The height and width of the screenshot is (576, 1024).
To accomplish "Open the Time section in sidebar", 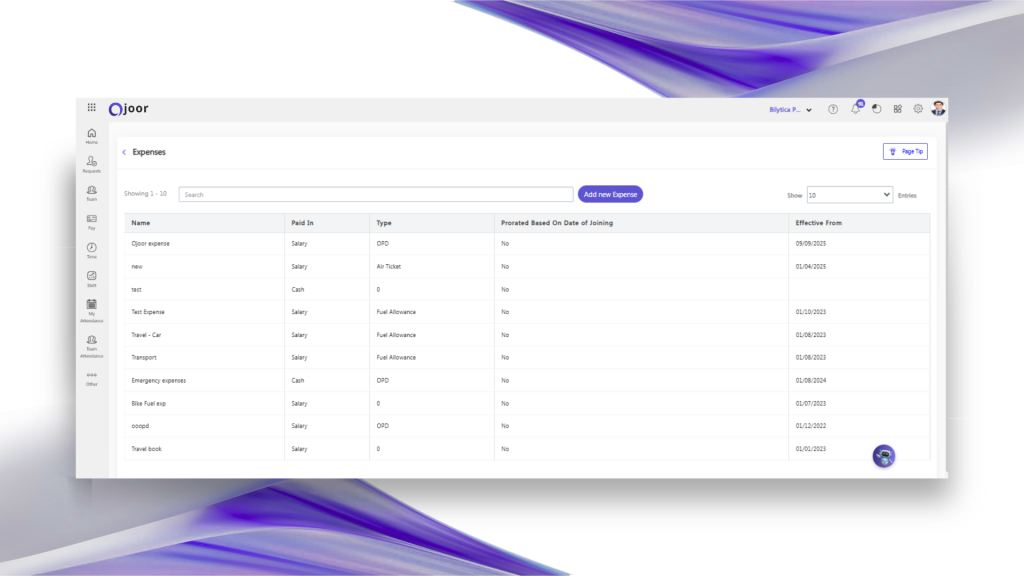I will pos(92,249).
